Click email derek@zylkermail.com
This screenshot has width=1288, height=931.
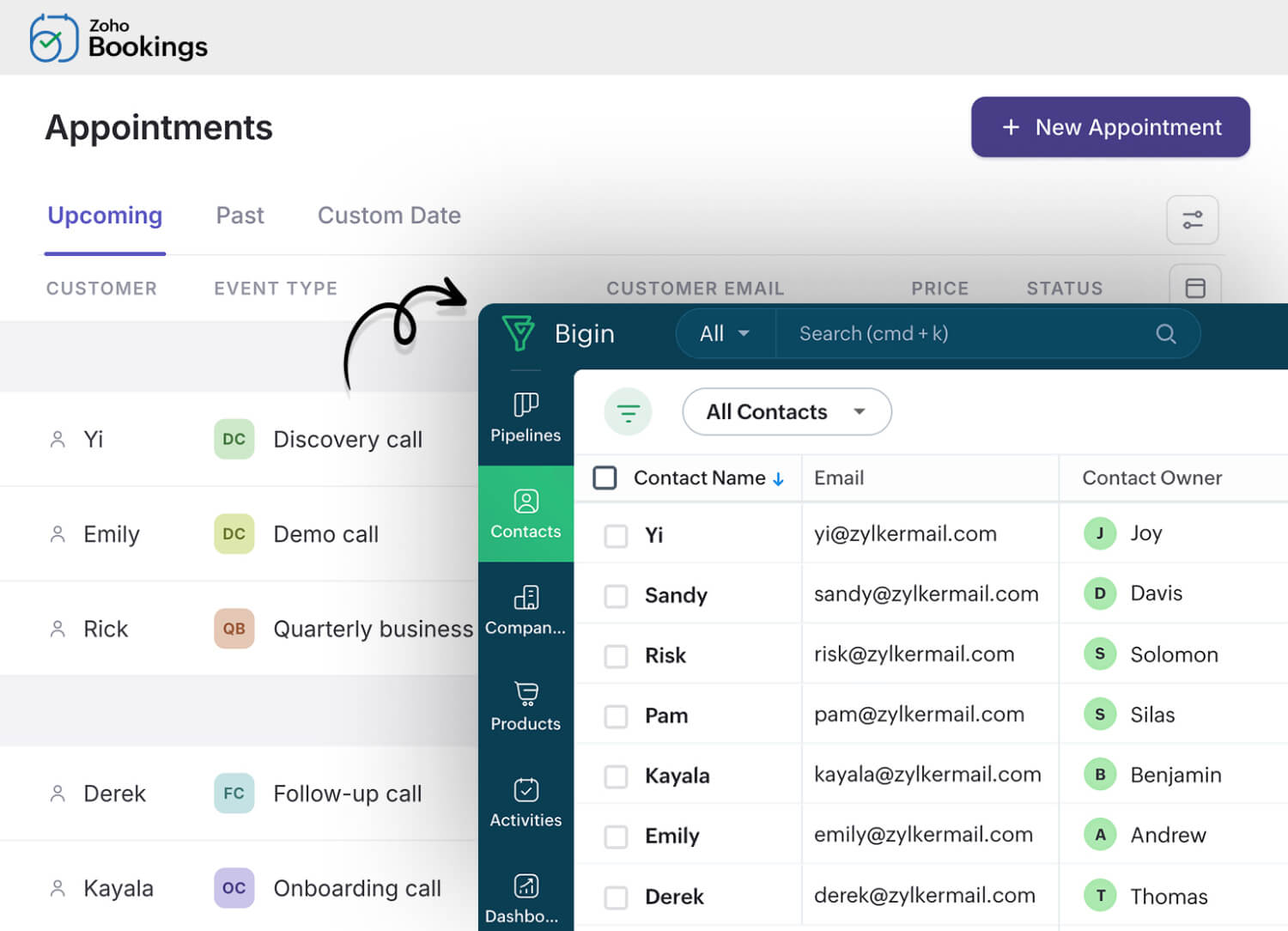tap(924, 896)
